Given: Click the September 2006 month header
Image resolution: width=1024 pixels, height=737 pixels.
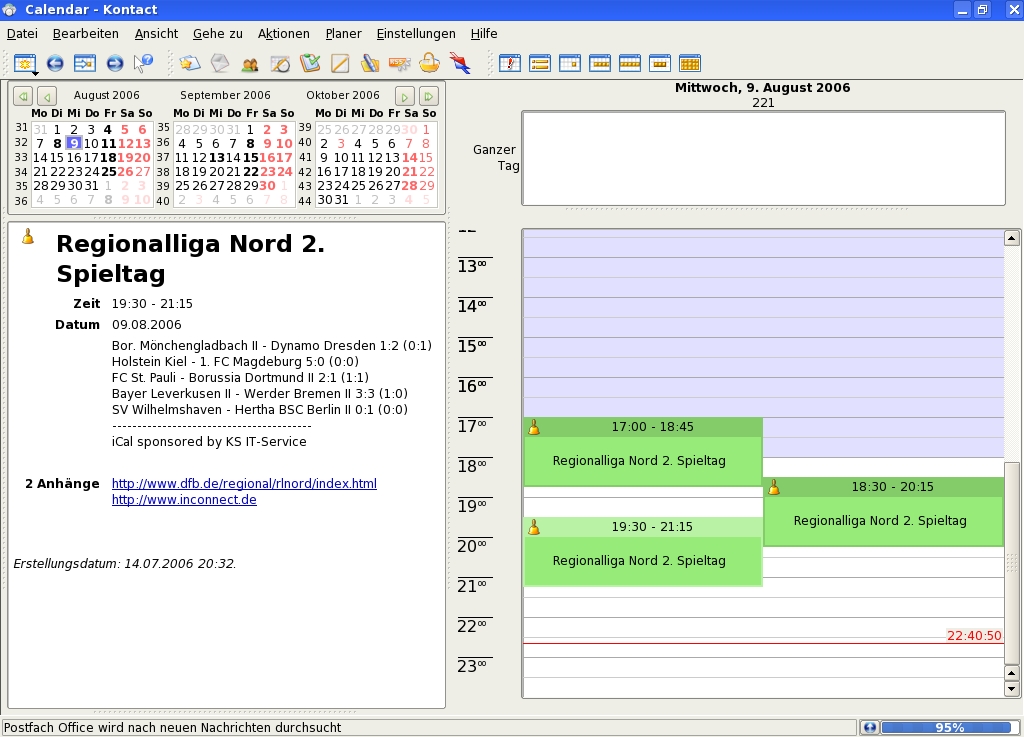Looking at the screenshot, I should click(225, 95).
